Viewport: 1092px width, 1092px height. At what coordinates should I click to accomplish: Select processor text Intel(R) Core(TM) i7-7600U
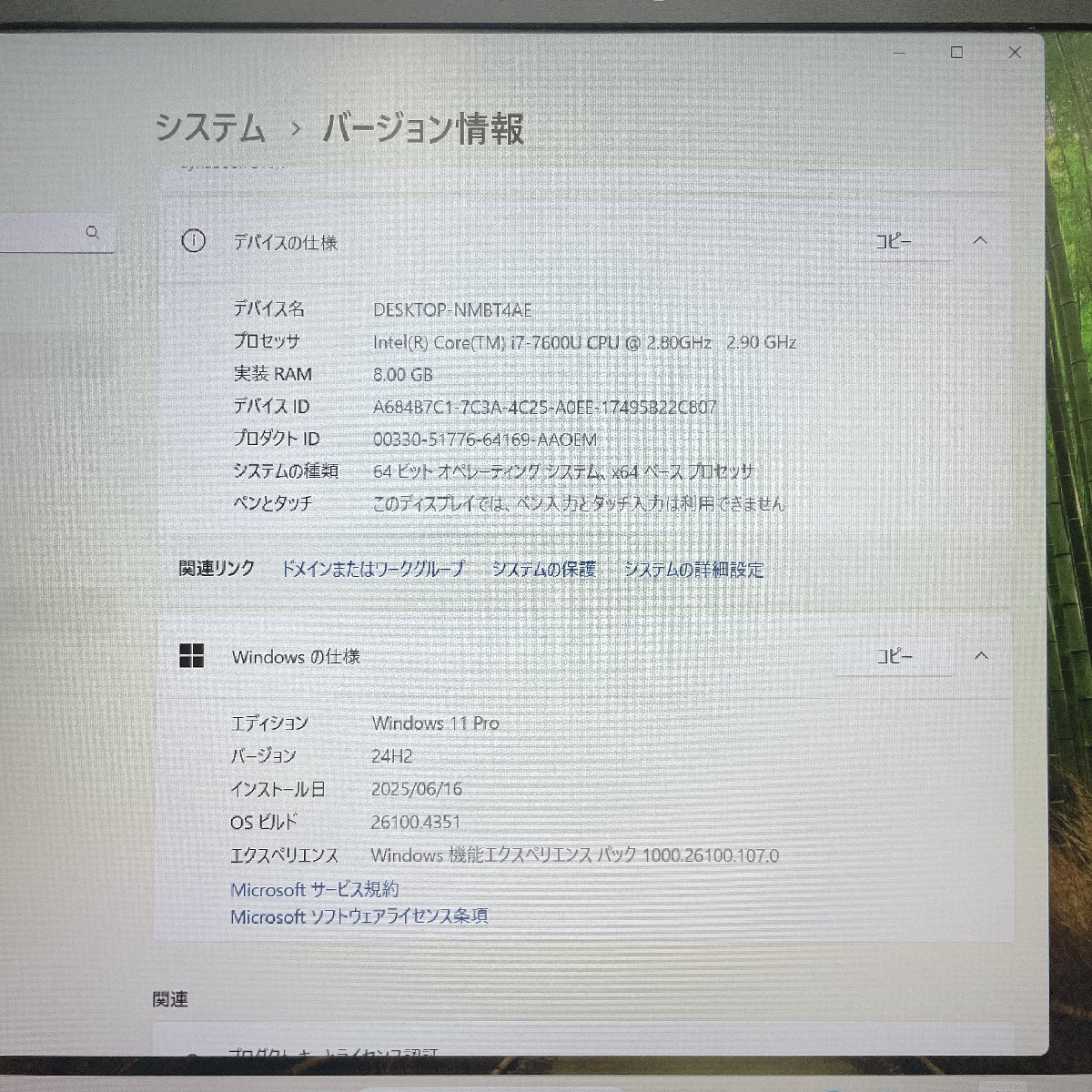pyautogui.click(x=585, y=343)
